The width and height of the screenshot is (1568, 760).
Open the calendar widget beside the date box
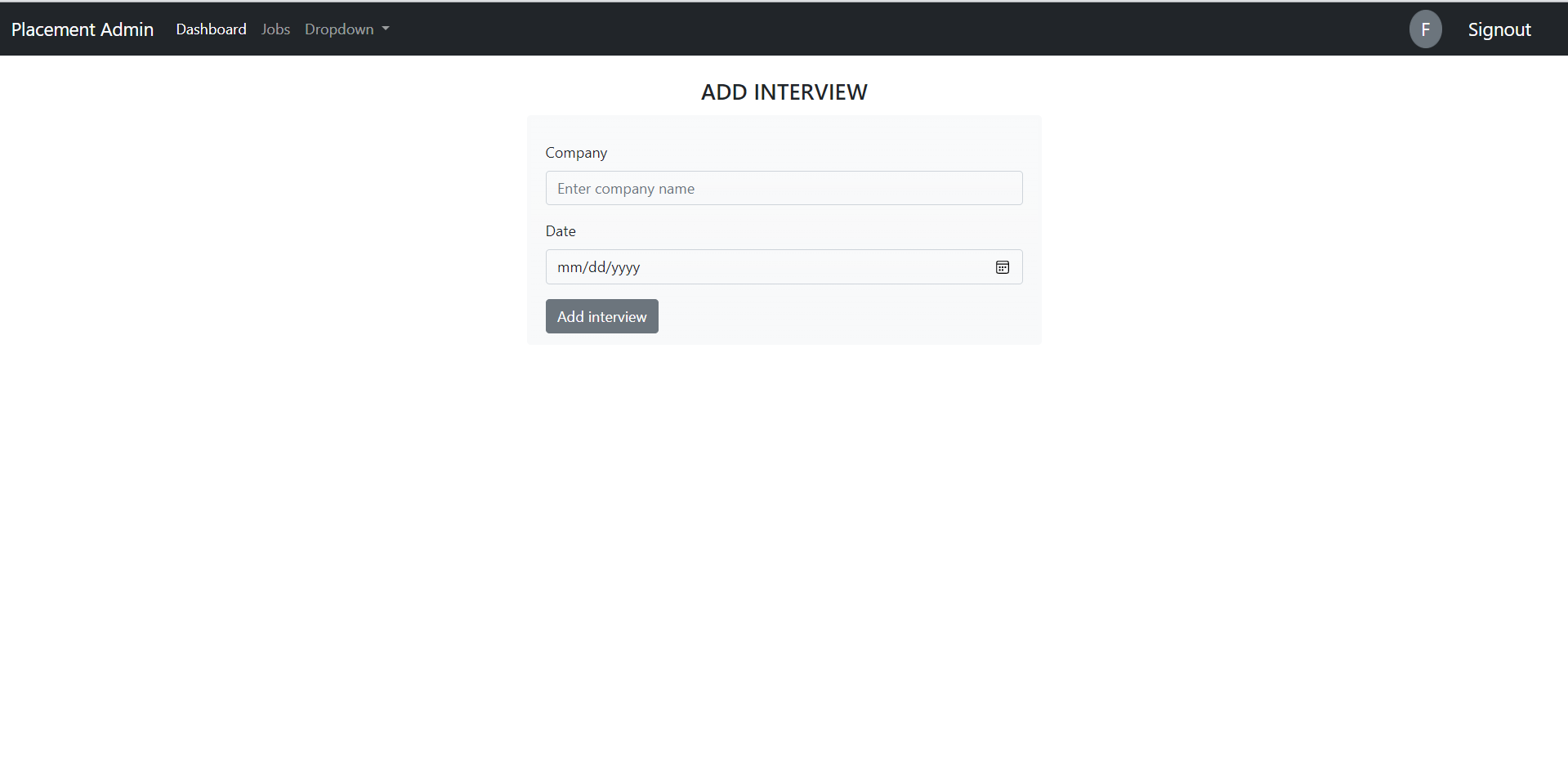pos(1002,267)
